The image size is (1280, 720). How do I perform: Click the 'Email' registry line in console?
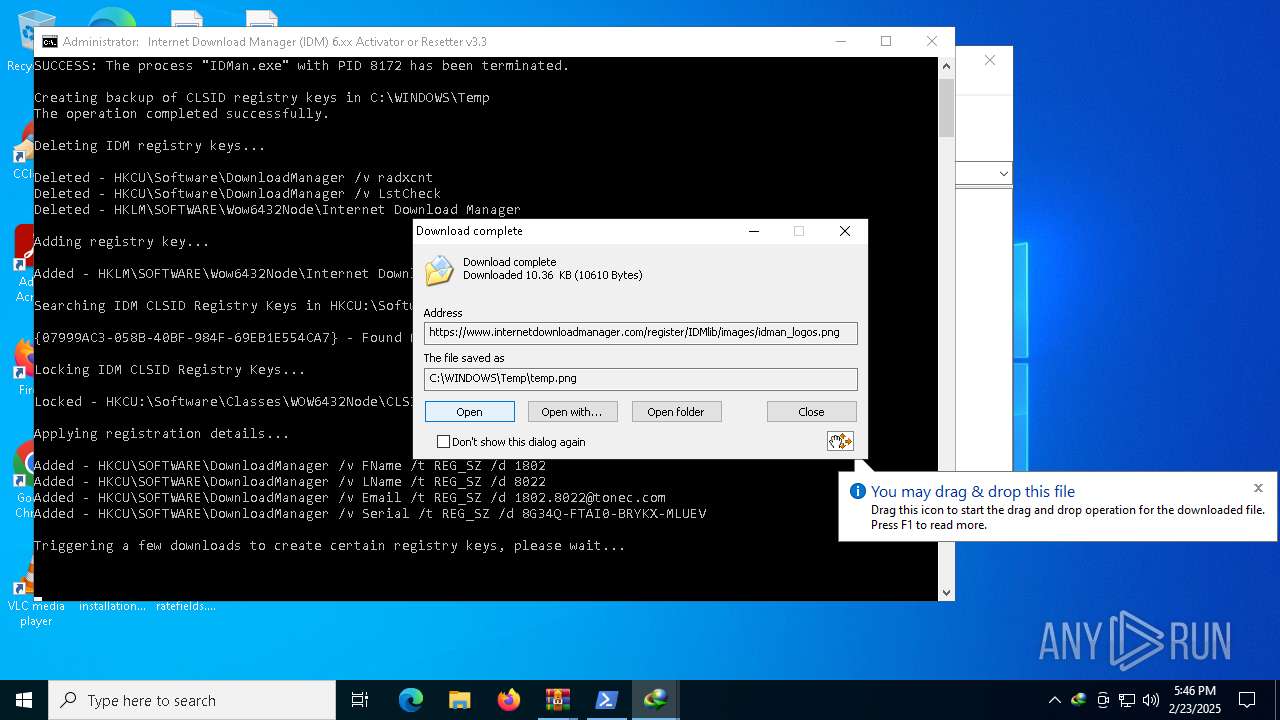coord(350,498)
